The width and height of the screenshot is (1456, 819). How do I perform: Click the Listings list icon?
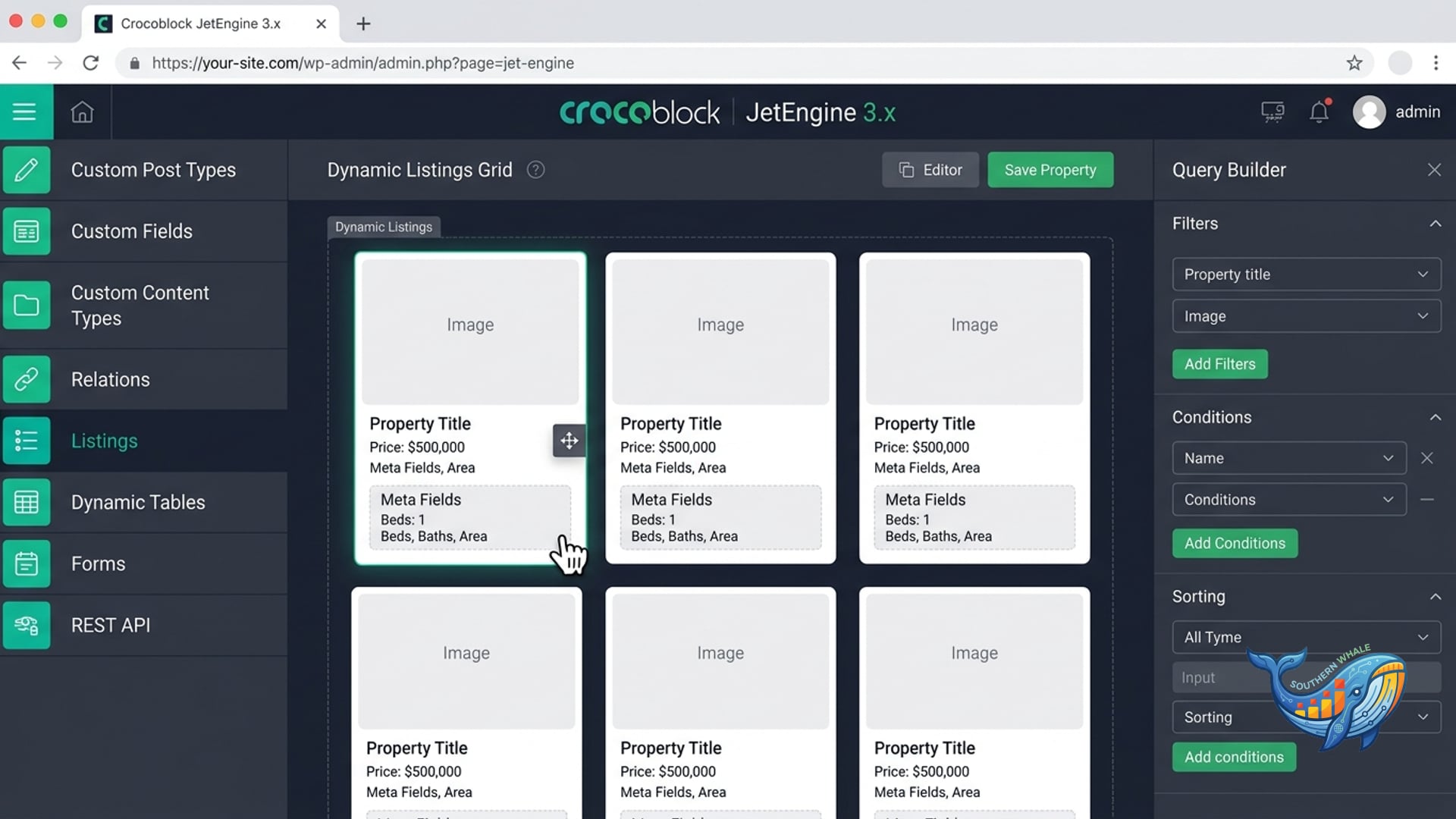[27, 441]
